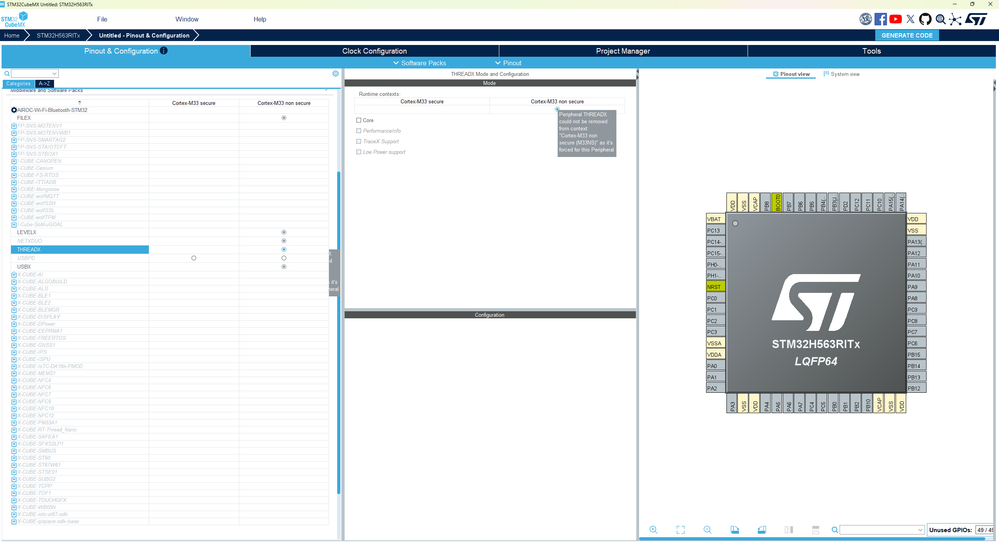Click the info icon next to Pinout & Configuration
The width and height of the screenshot is (999, 545).
tap(164, 50)
